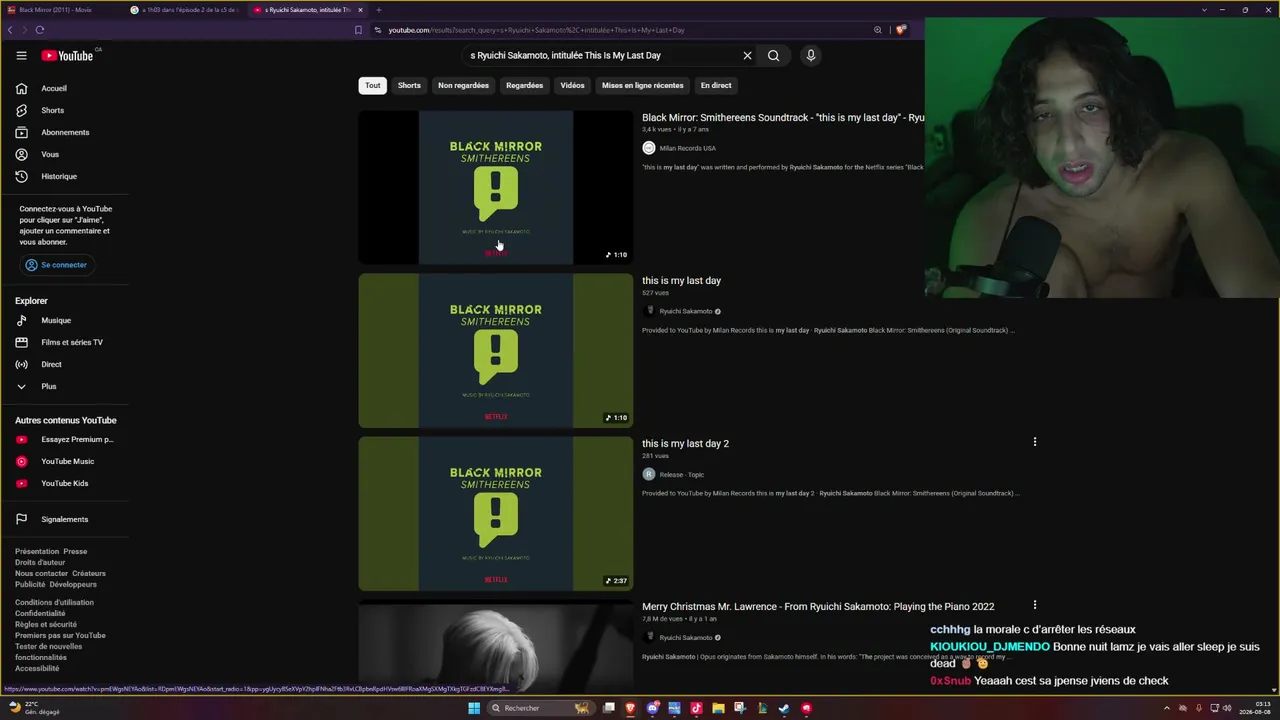
Task: Select the Non regardées filter chip
Action: tap(463, 85)
